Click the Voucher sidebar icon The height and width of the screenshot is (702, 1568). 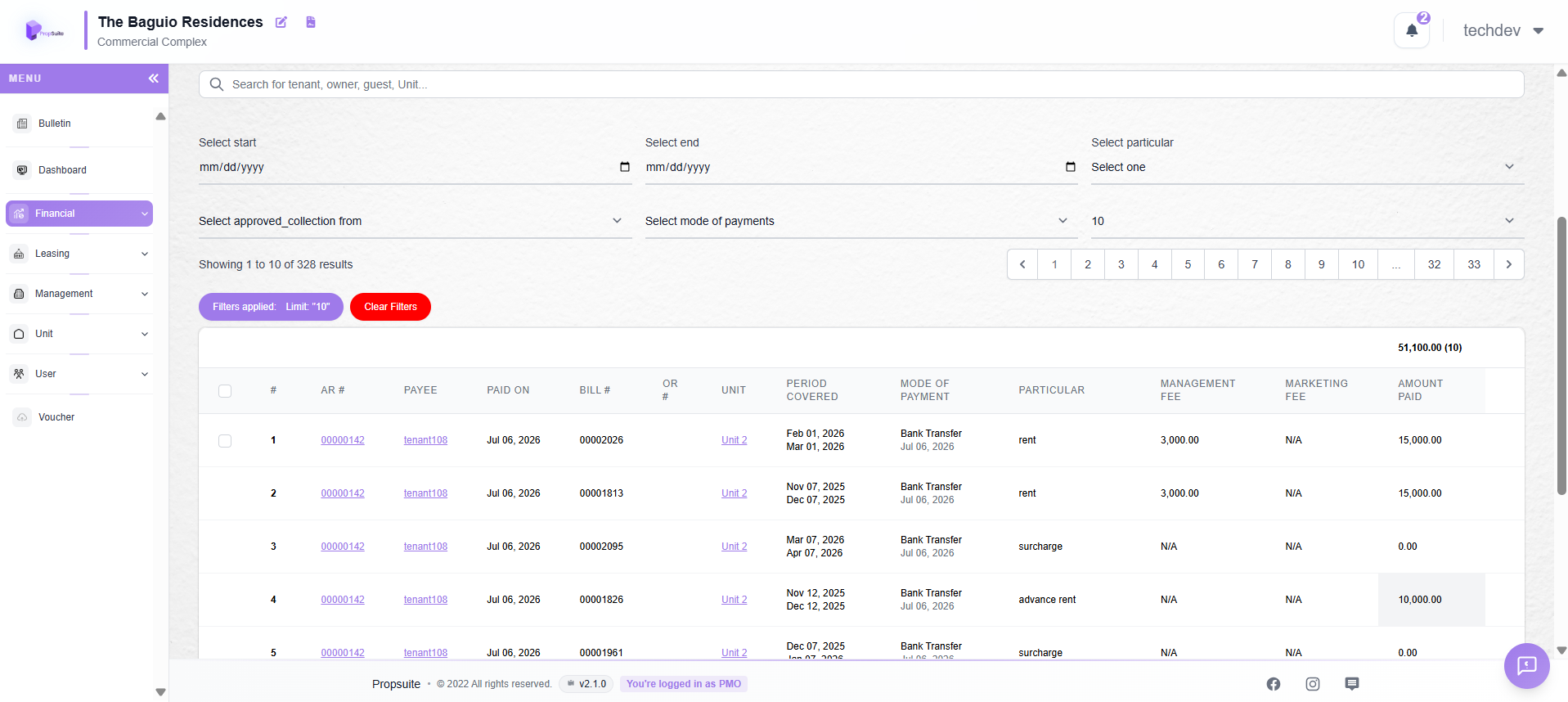(22, 417)
